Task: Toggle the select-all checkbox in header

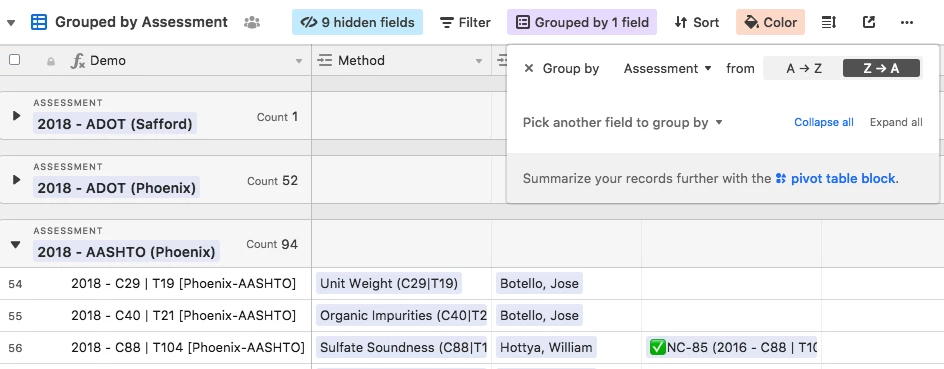Action: pos(14,60)
